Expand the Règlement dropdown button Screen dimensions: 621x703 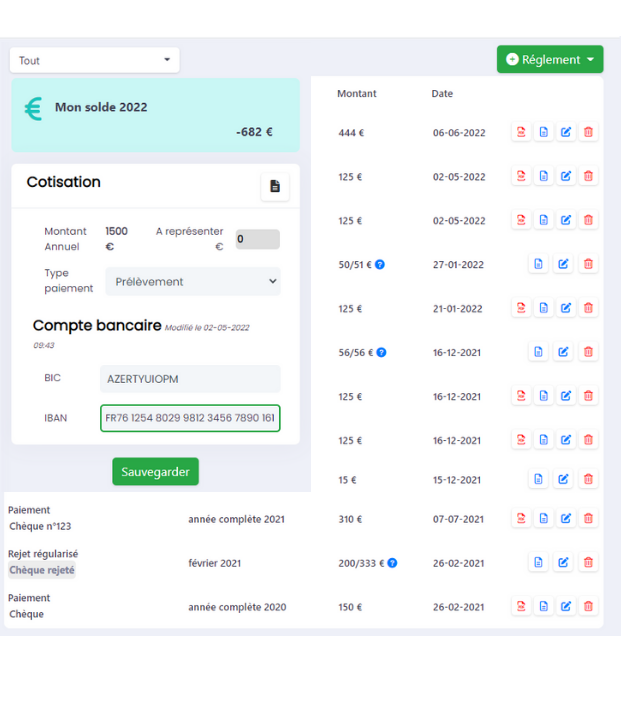[549, 60]
